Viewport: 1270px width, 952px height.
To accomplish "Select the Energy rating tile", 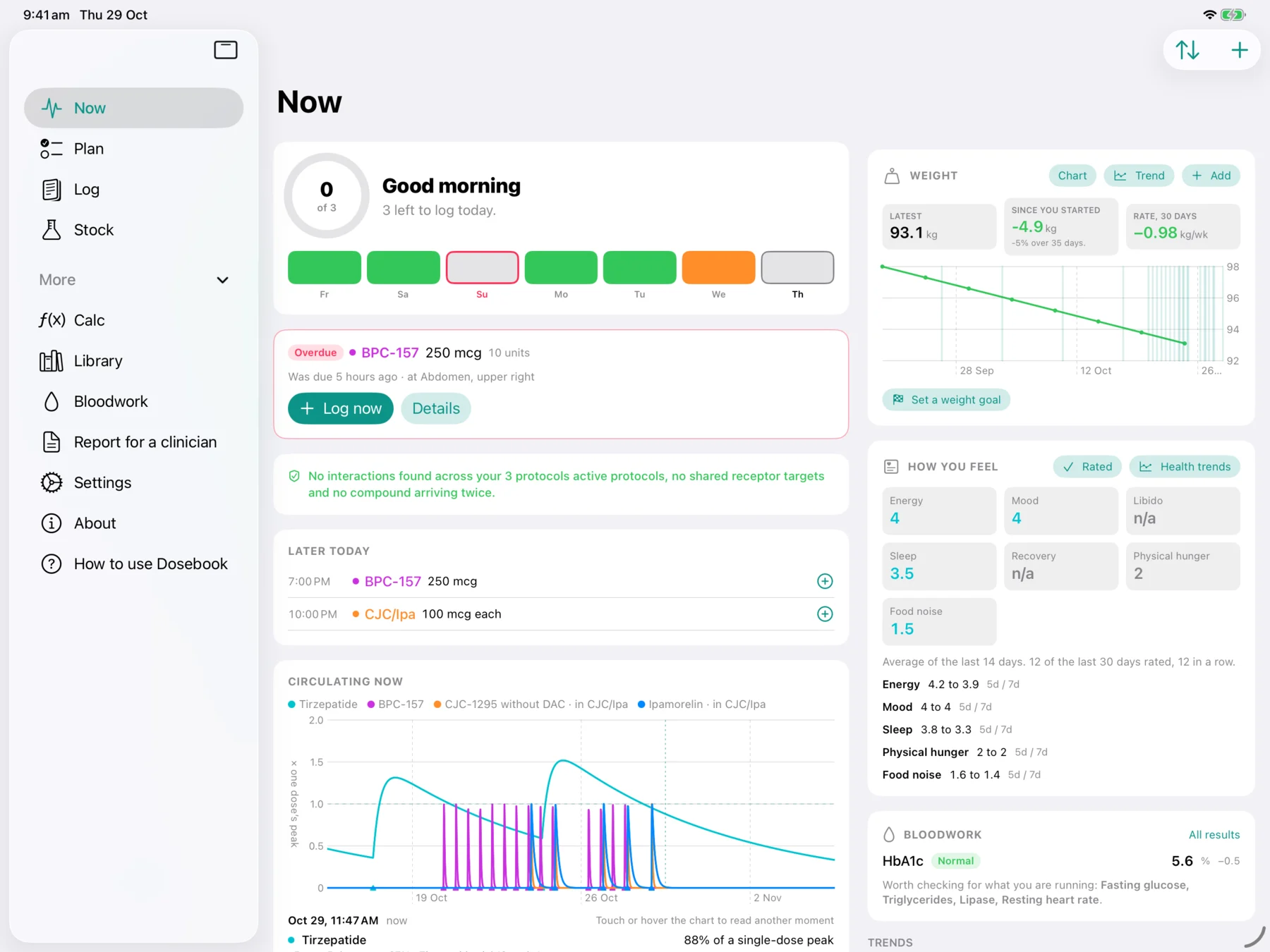I will click(939, 511).
